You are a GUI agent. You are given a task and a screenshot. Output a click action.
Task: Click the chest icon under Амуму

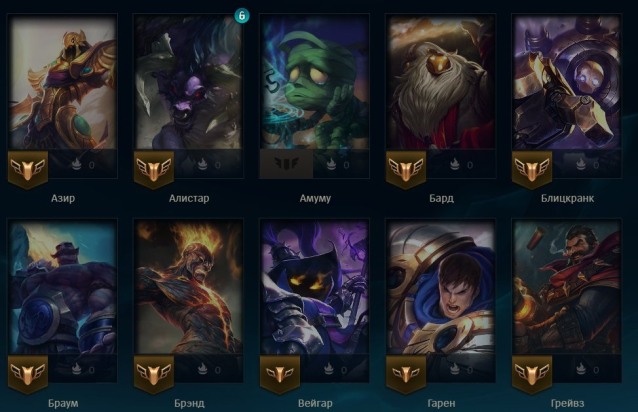331,163
